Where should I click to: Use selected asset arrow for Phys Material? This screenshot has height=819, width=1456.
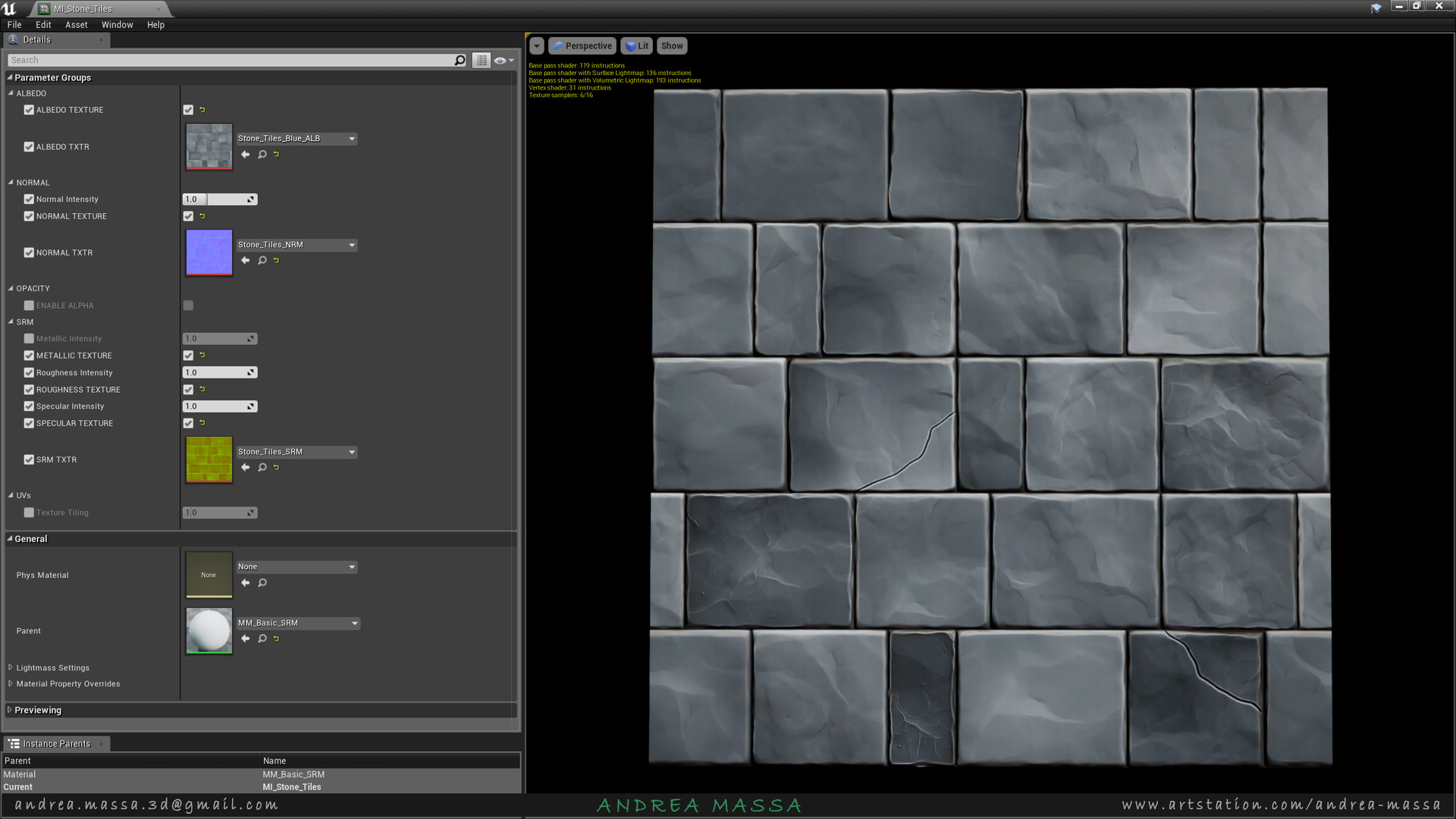point(245,582)
